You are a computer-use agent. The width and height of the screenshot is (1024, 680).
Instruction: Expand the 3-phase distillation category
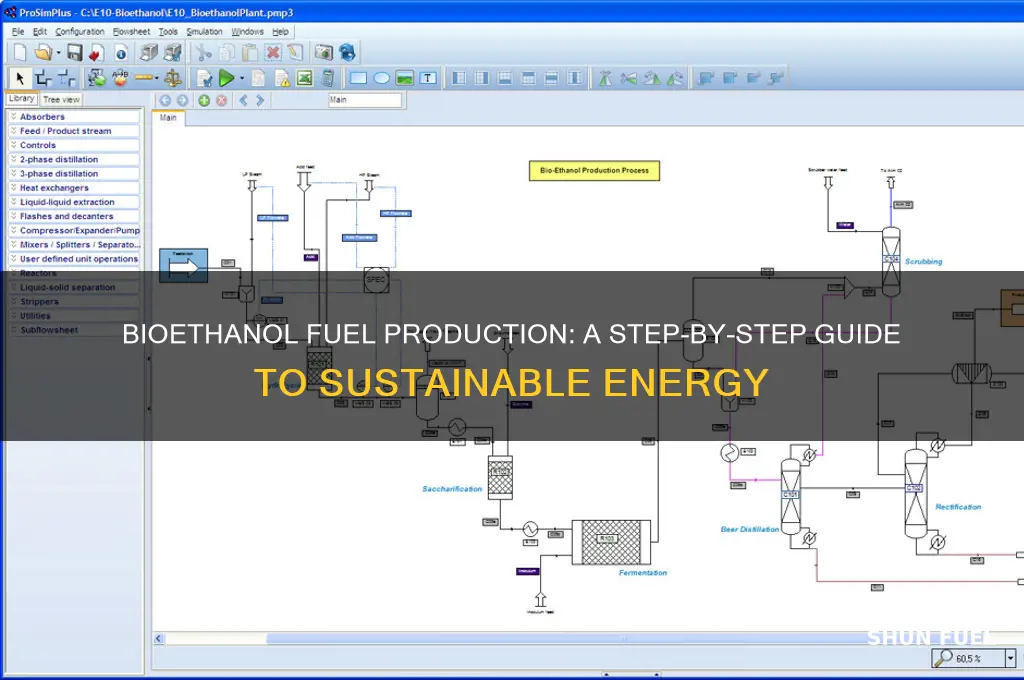74,174
